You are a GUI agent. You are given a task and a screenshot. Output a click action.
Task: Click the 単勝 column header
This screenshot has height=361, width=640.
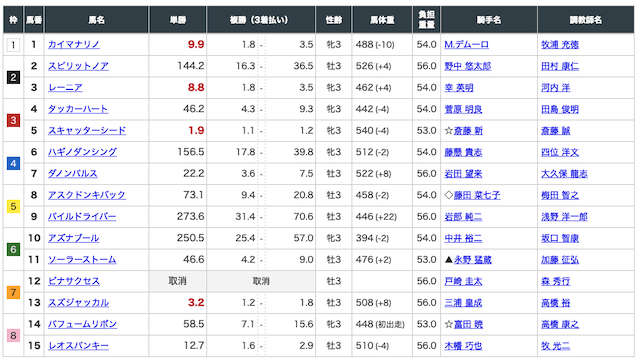pos(178,20)
